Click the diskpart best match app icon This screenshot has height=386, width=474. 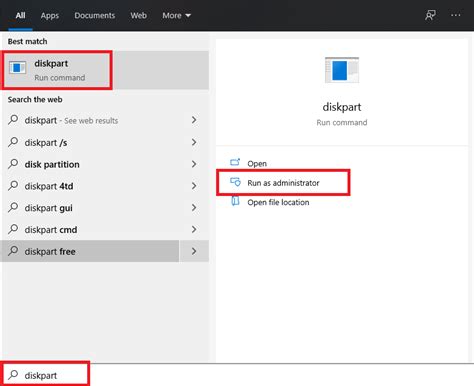[17, 67]
